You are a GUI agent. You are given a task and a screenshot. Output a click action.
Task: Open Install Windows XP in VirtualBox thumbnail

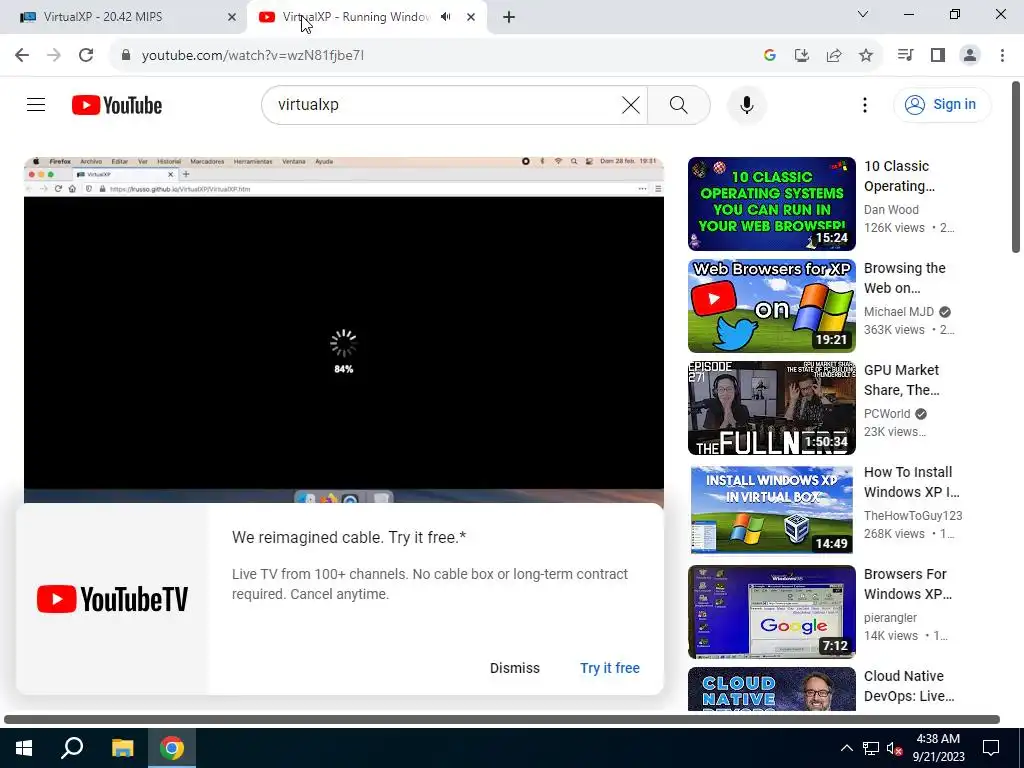(771, 509)
